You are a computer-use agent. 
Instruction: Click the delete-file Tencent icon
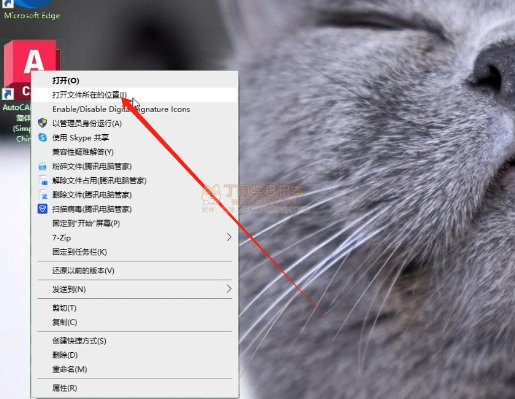pyautogui.click(x=43, y=194)
